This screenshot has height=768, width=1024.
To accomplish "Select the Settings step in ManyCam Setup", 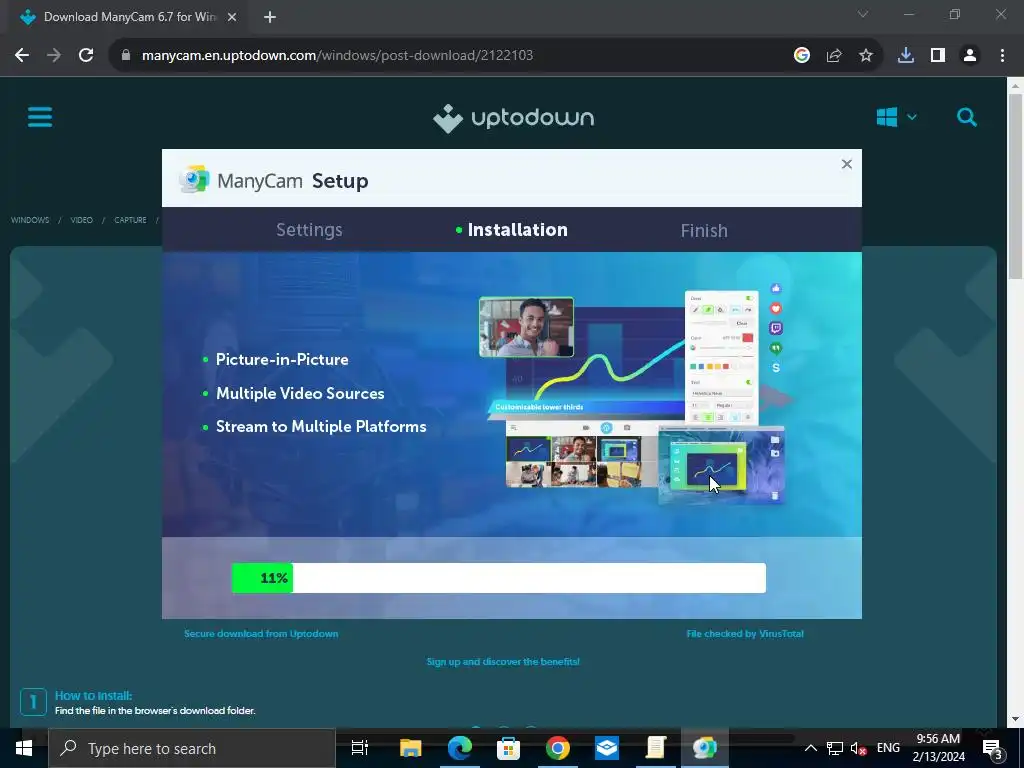I will coord(309,230).
